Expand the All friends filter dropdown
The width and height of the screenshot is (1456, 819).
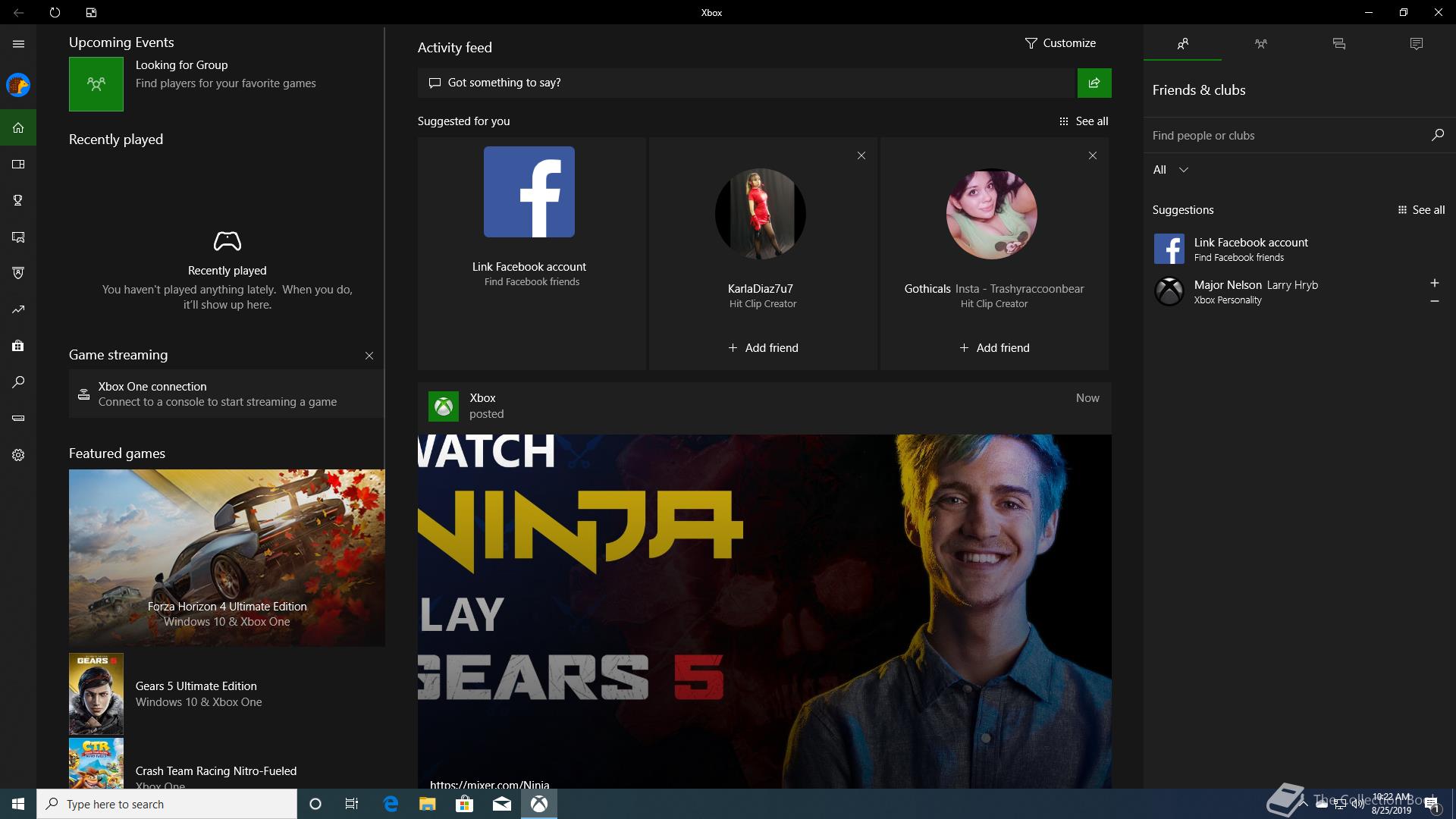1170,170
